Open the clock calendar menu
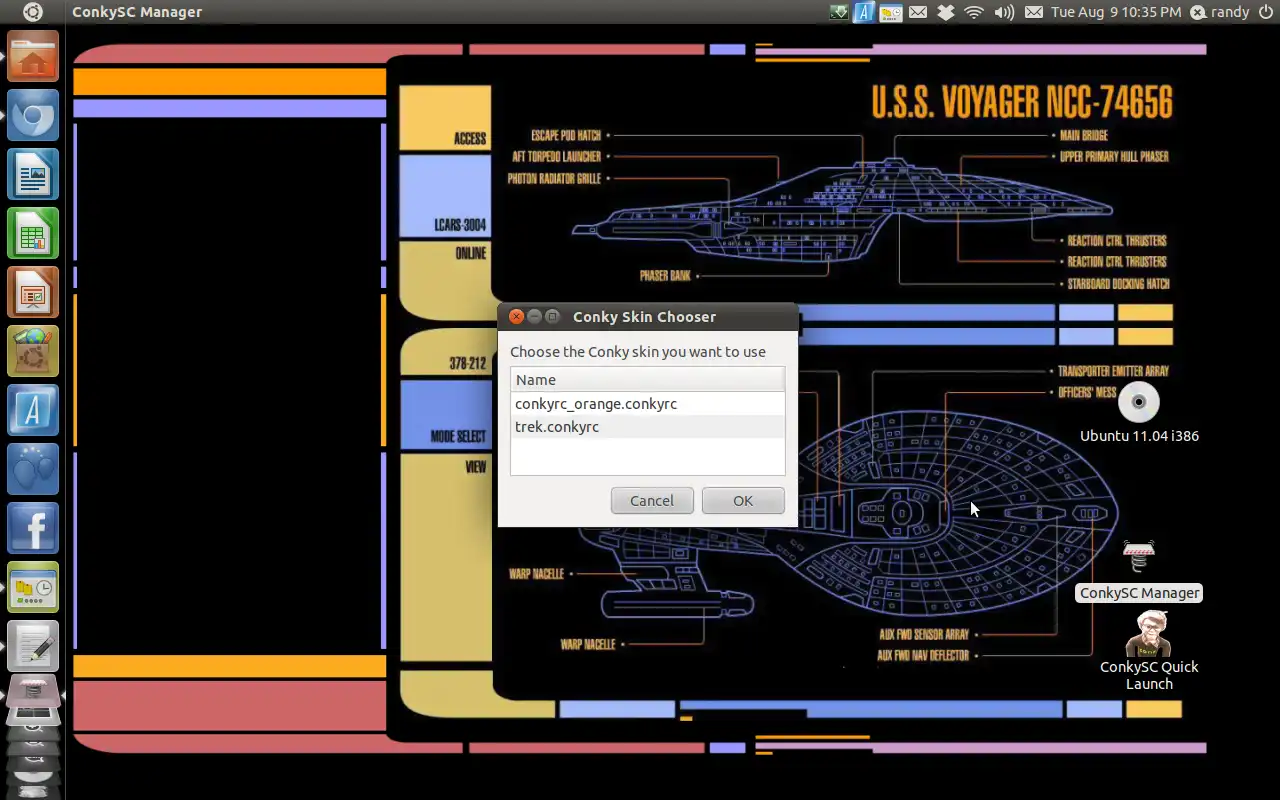The image size is (1280, 800). 1116,12
